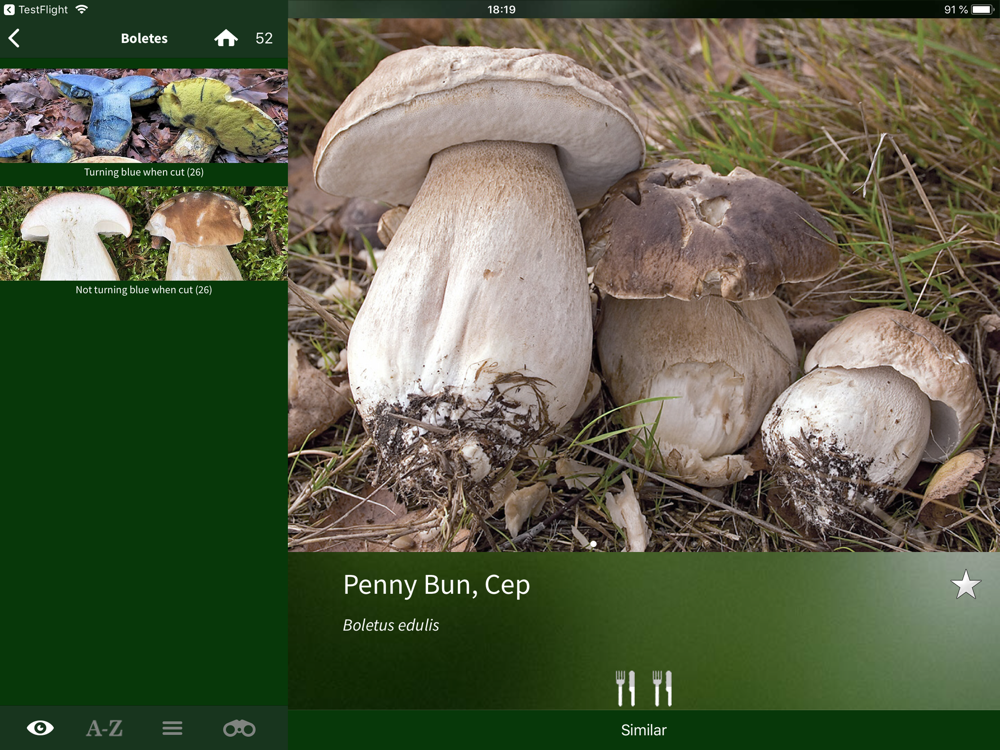
Task: Tap the home icon in the header
Action: coord(226,38)
